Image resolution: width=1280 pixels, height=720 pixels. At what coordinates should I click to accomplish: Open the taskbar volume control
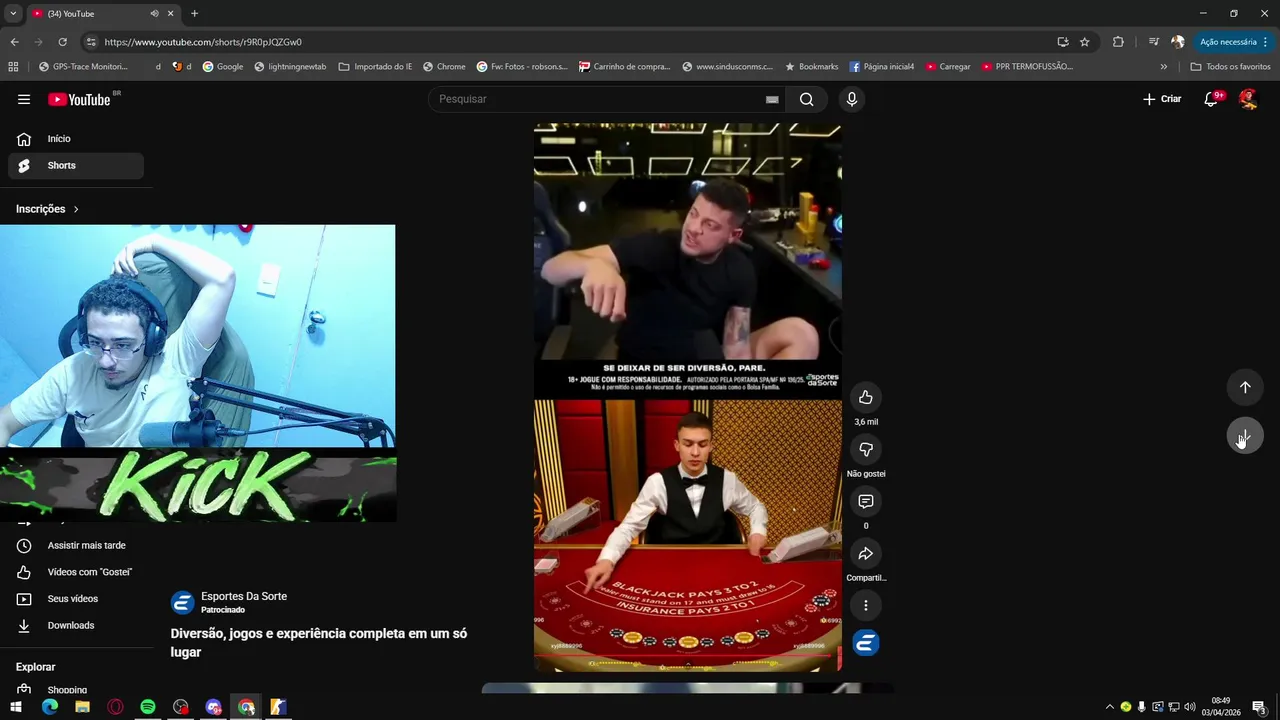(x=1190, y=707)
